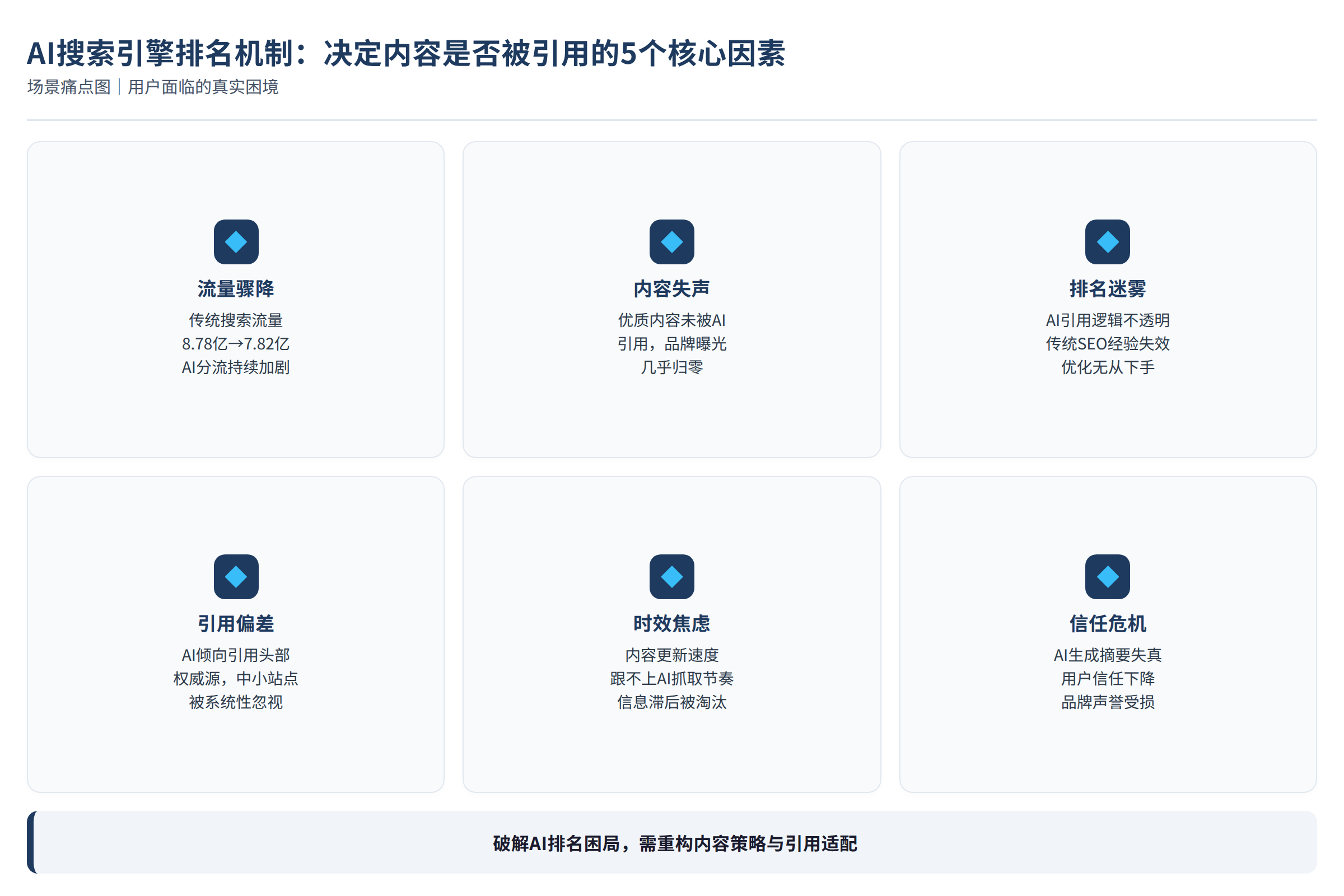Select the 信任危机 card heading

[x=1108, y=623]
